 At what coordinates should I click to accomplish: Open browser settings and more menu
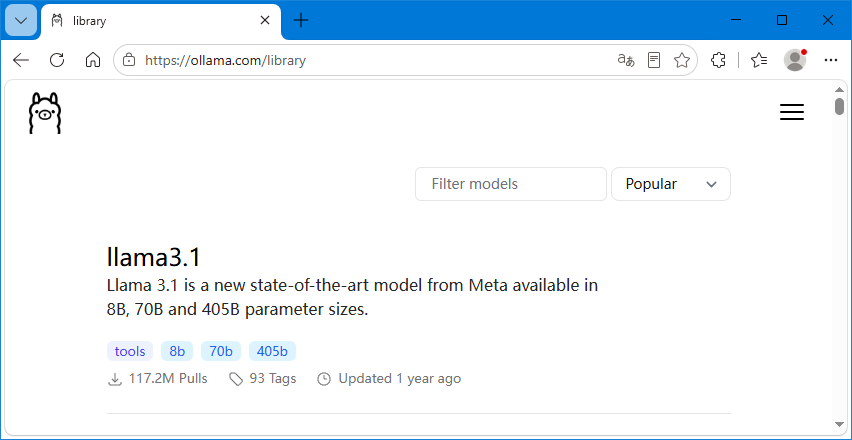pos(831,60)
